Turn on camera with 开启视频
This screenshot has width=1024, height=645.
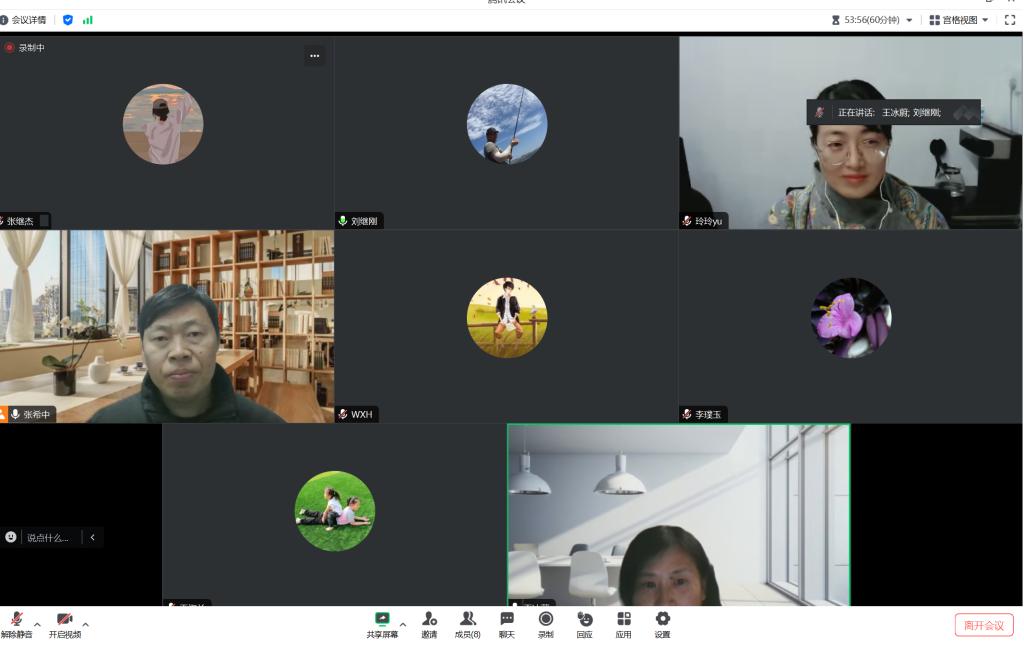pyautogui.click(x=65, y=625)
